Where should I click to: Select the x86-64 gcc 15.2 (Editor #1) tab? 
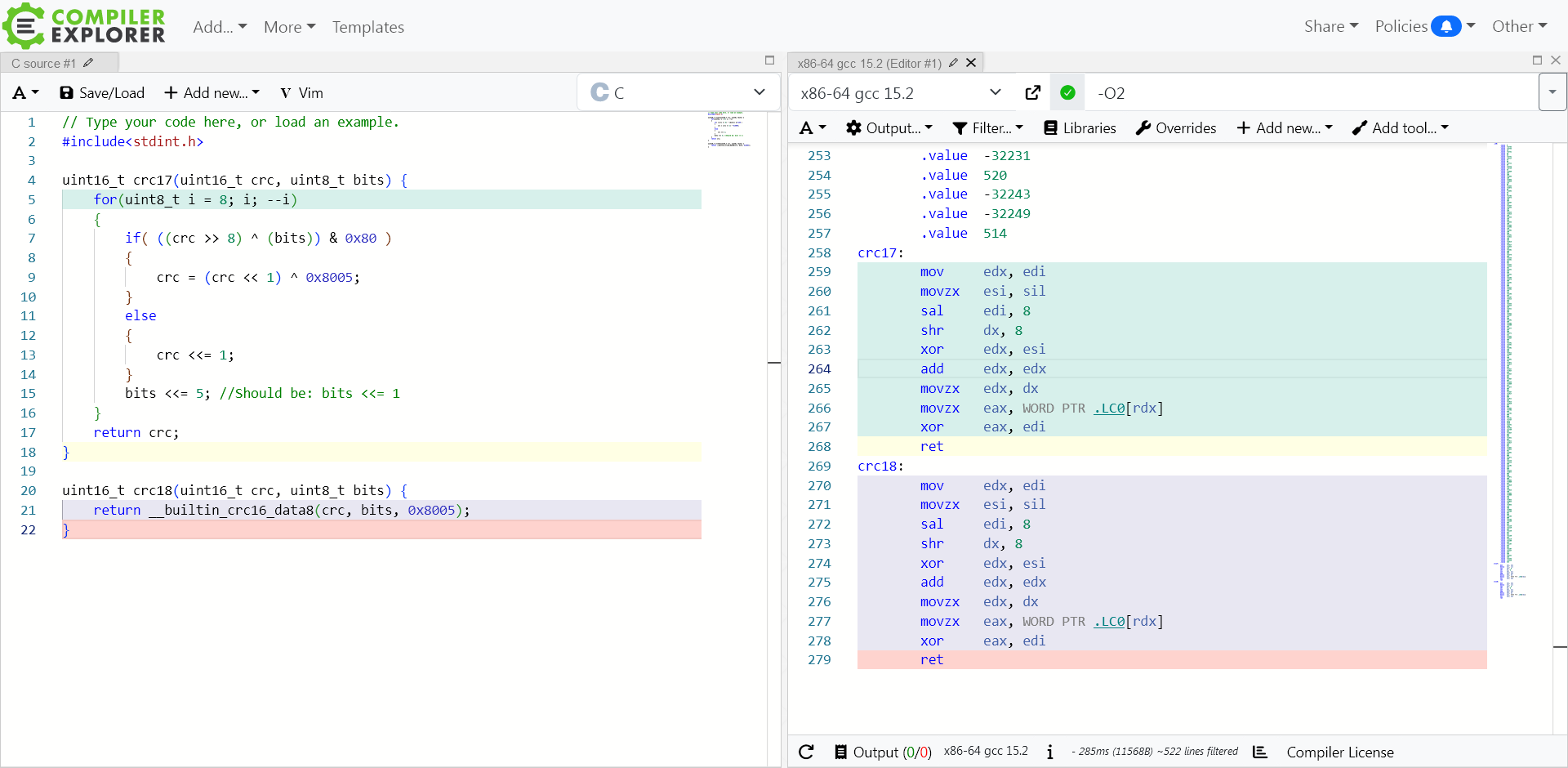click(x=869, y=63)
